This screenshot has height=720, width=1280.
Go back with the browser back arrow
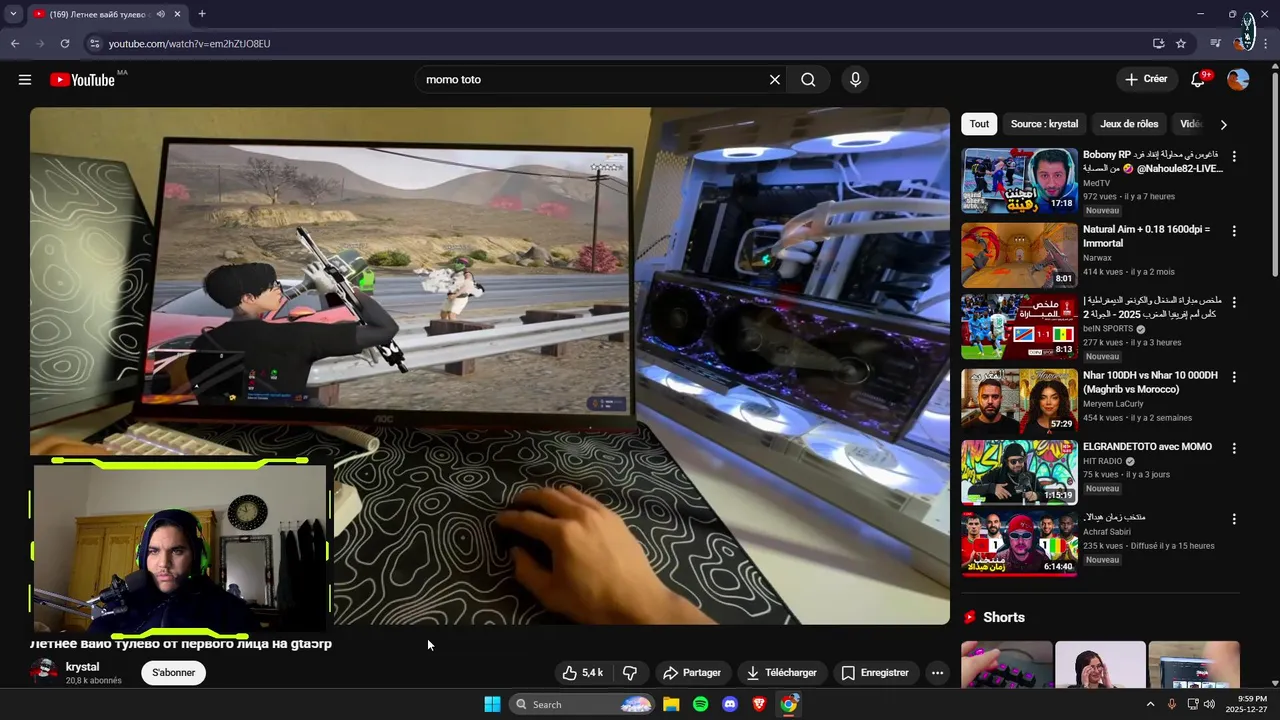click(15, 44)
